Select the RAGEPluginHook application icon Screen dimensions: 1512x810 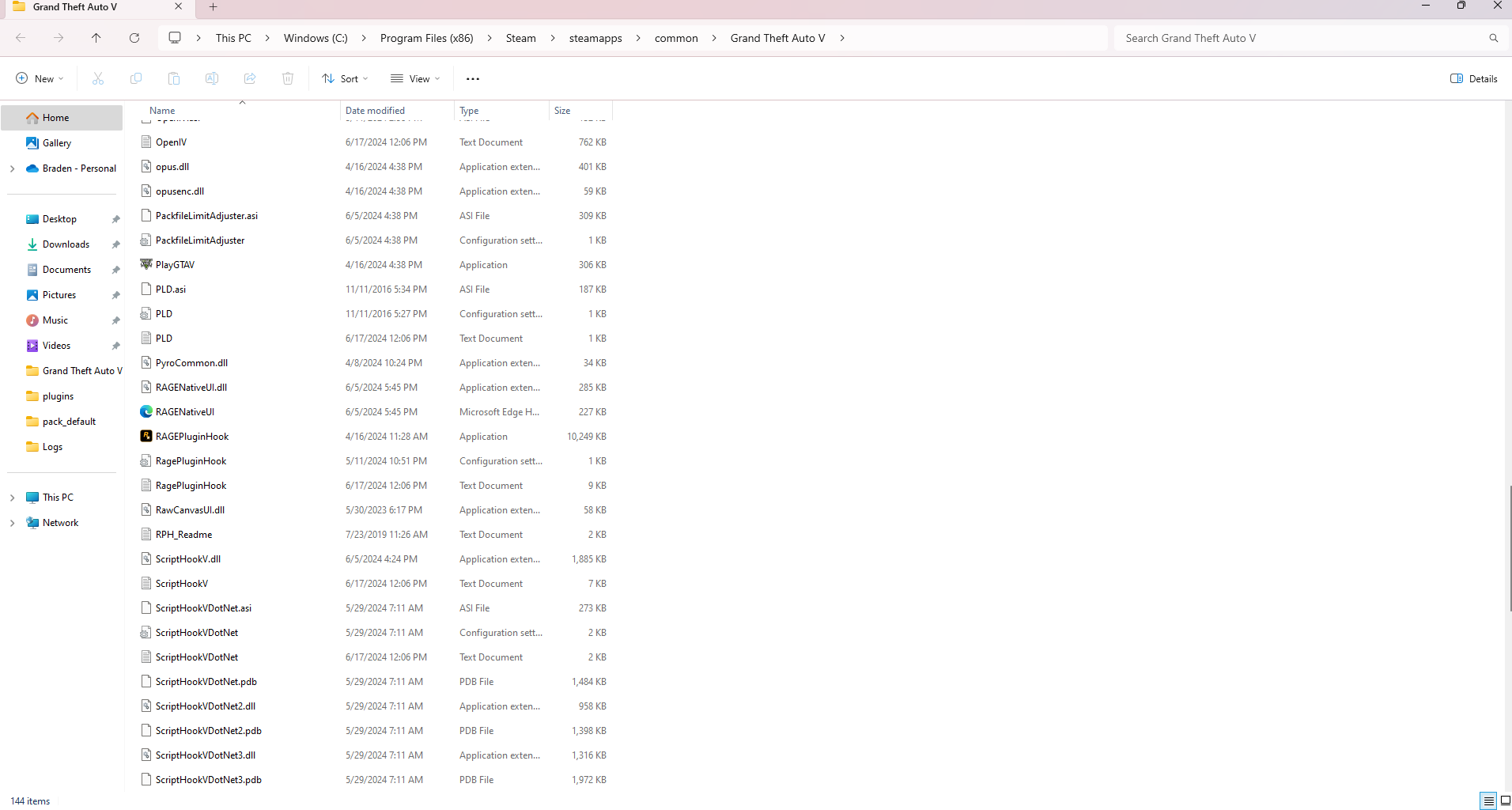146,436
